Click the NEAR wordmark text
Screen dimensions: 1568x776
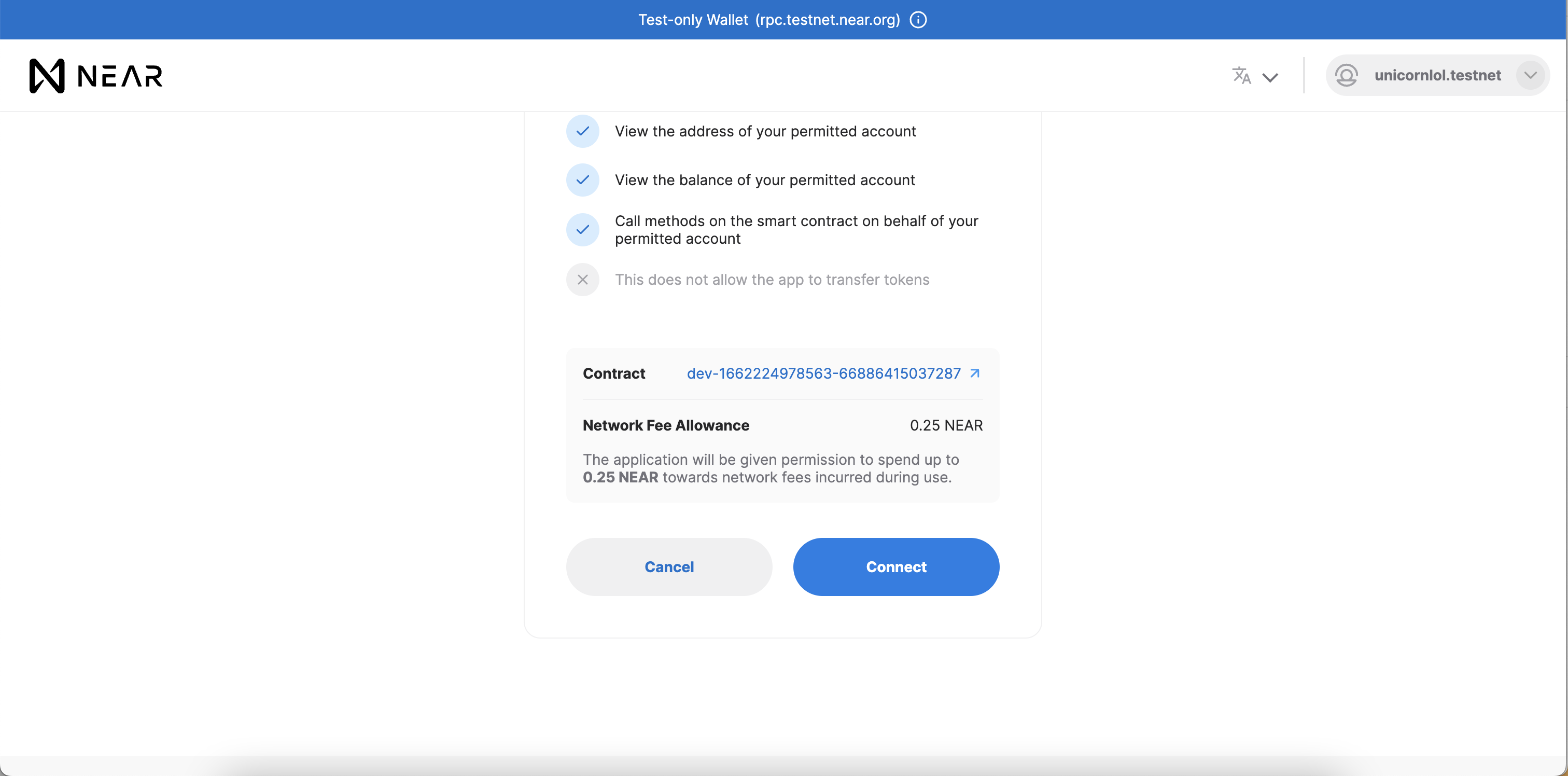pyautogui.click(x=120, y=76)
